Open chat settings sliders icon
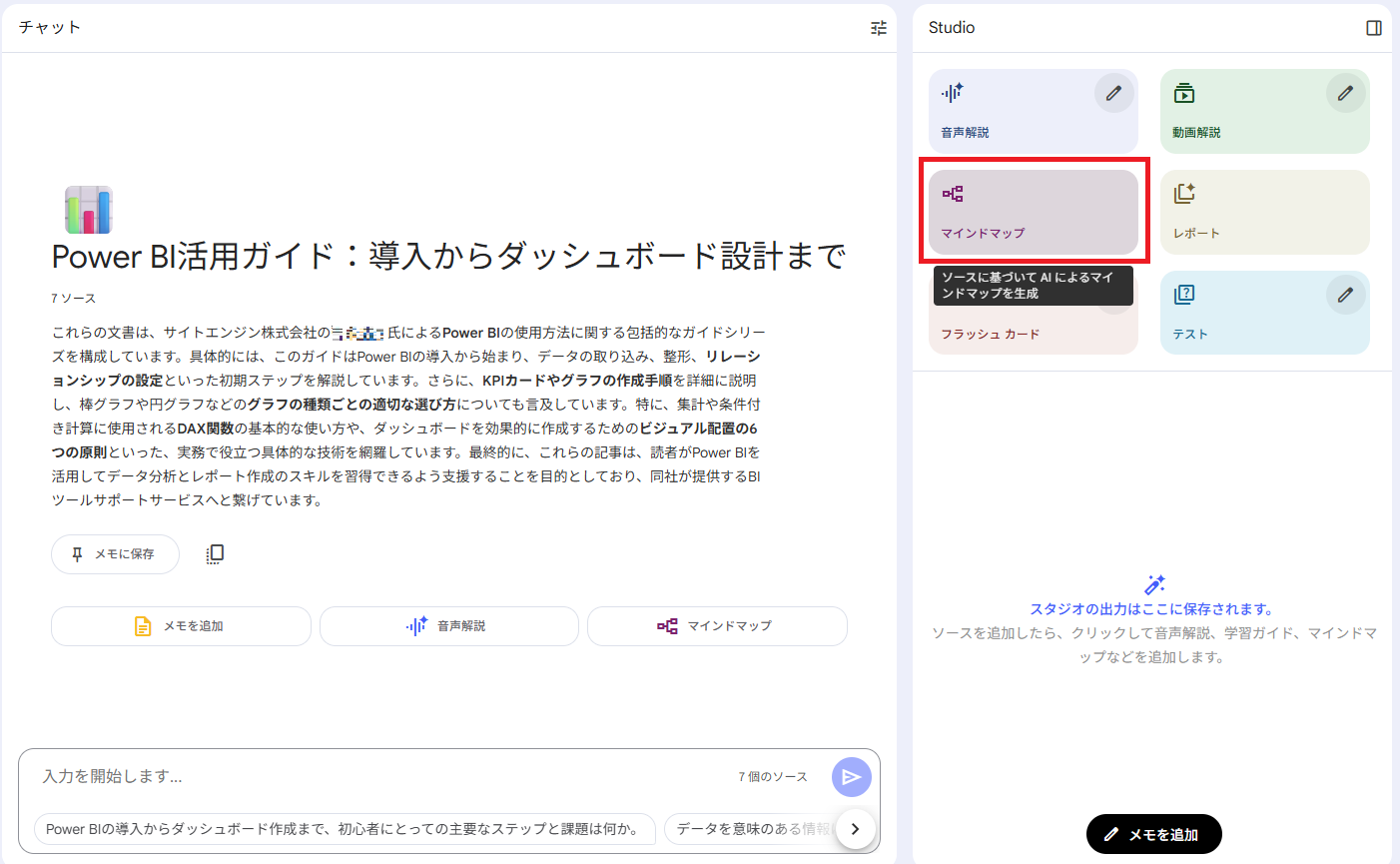Image resolution: width=1400 pixels, height=864 pixels. [879, 28]
